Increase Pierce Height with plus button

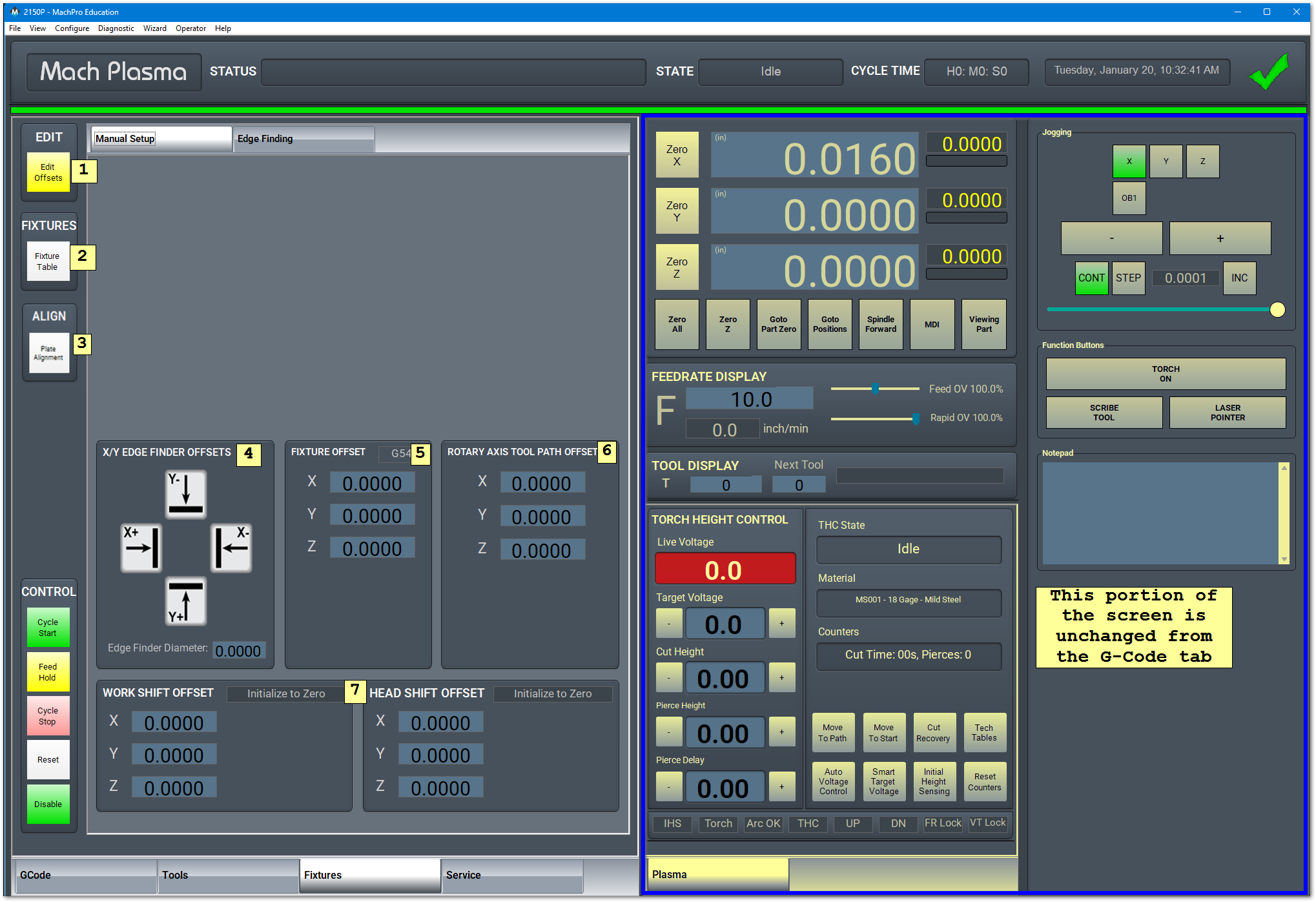782,732
